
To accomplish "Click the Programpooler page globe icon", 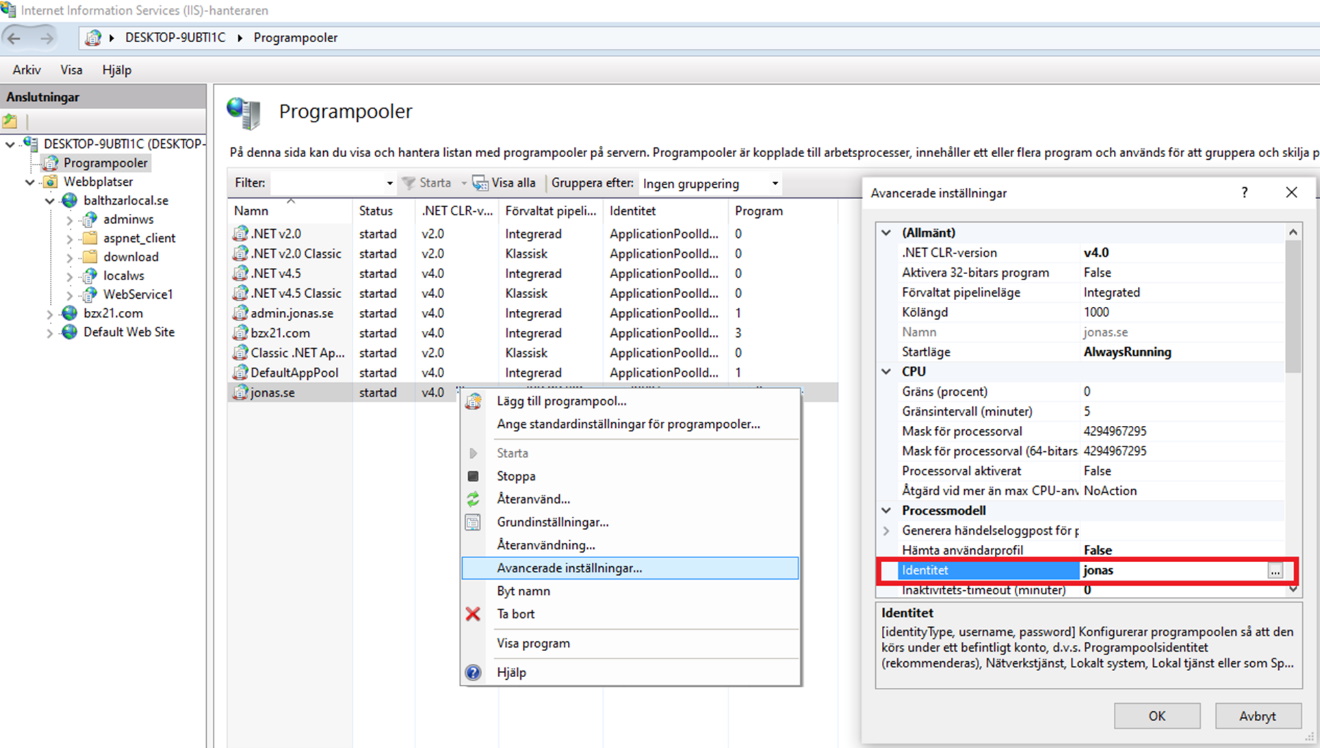I will click(243, 113).
